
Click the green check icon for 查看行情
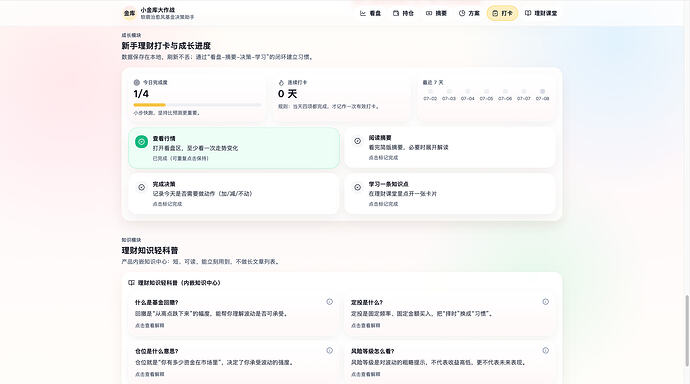(x=141, y=142)
